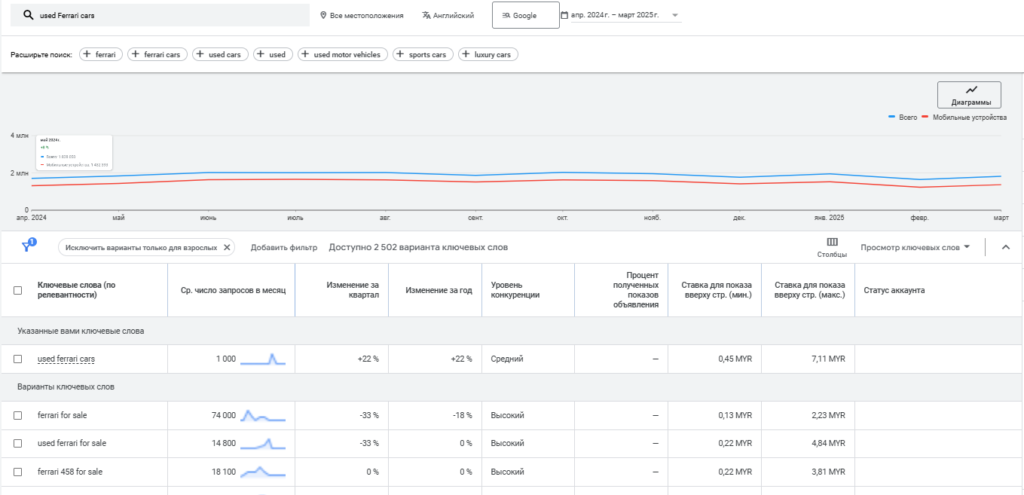
Task: Click the '3,81 MYR' max bid value
Action: coord(829,471)
